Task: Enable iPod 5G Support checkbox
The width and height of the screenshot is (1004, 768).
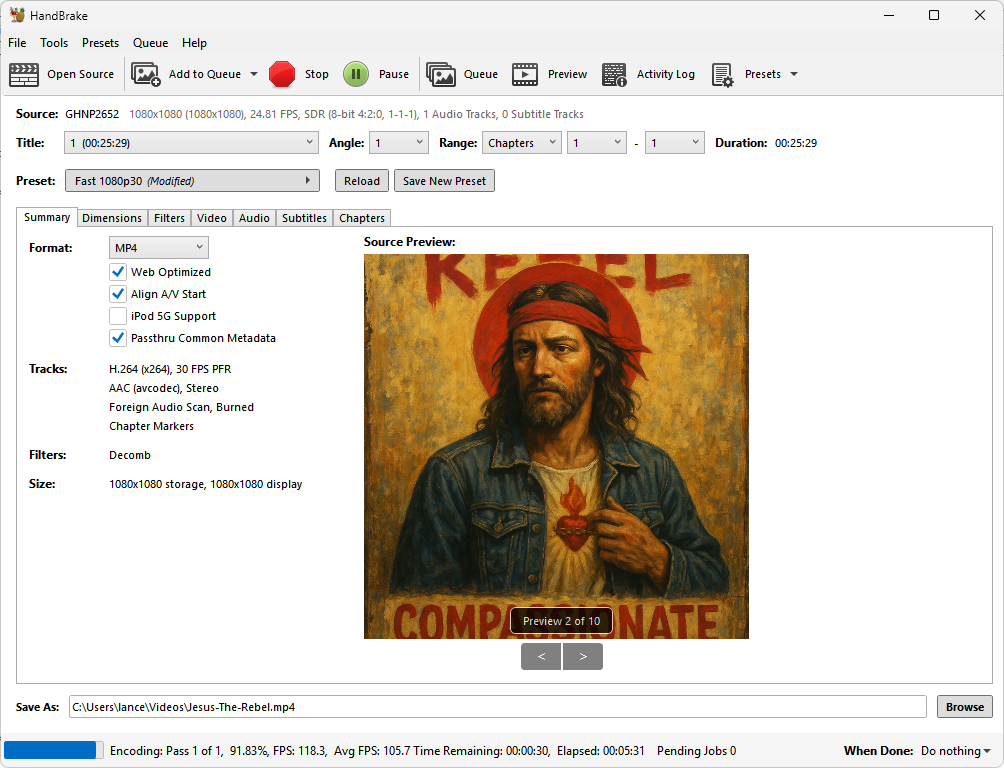Action: [118, 316]
